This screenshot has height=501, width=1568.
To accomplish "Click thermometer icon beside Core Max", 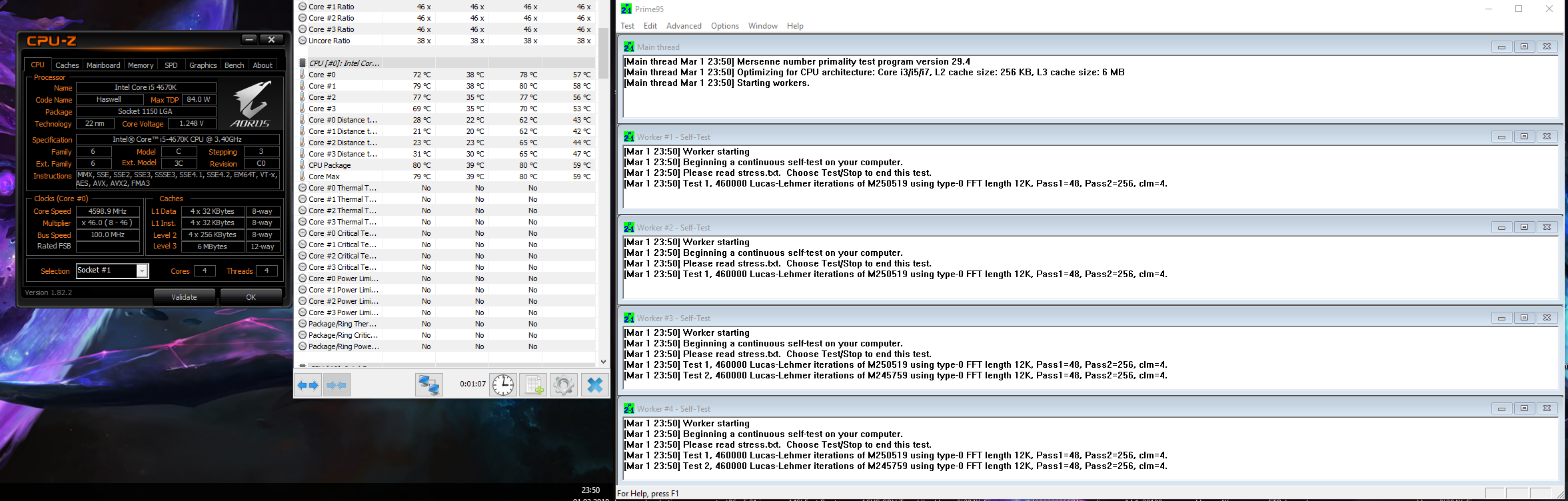I will (x=303, y=177).
